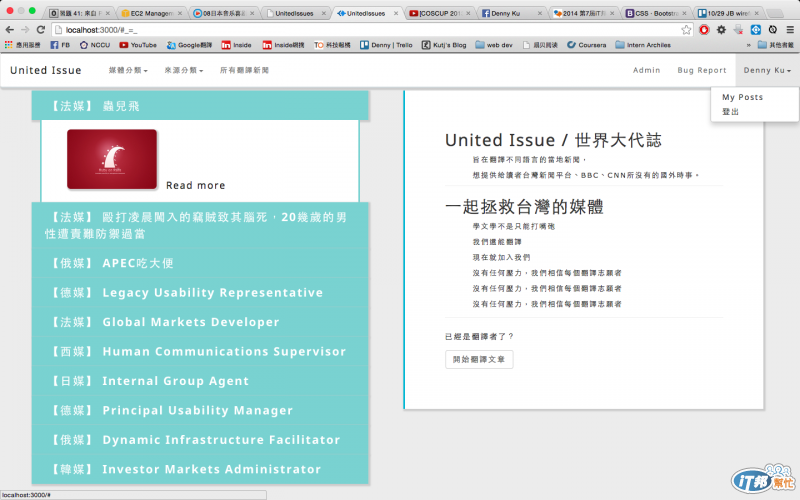
Task: Switch to the 10/29 JB wireframe Trello tab
Action: click(x=729, y=13)
